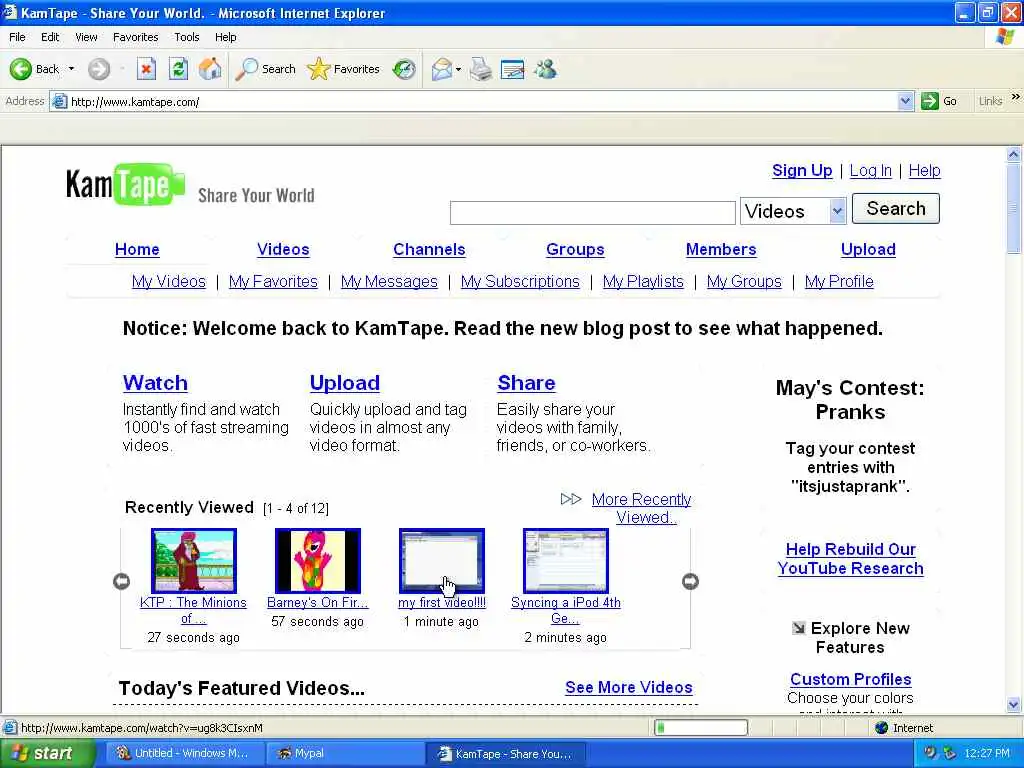Viewport: 1024px width, 768px height.
Task: Click the page icon in the address bar
Action: 60,101
